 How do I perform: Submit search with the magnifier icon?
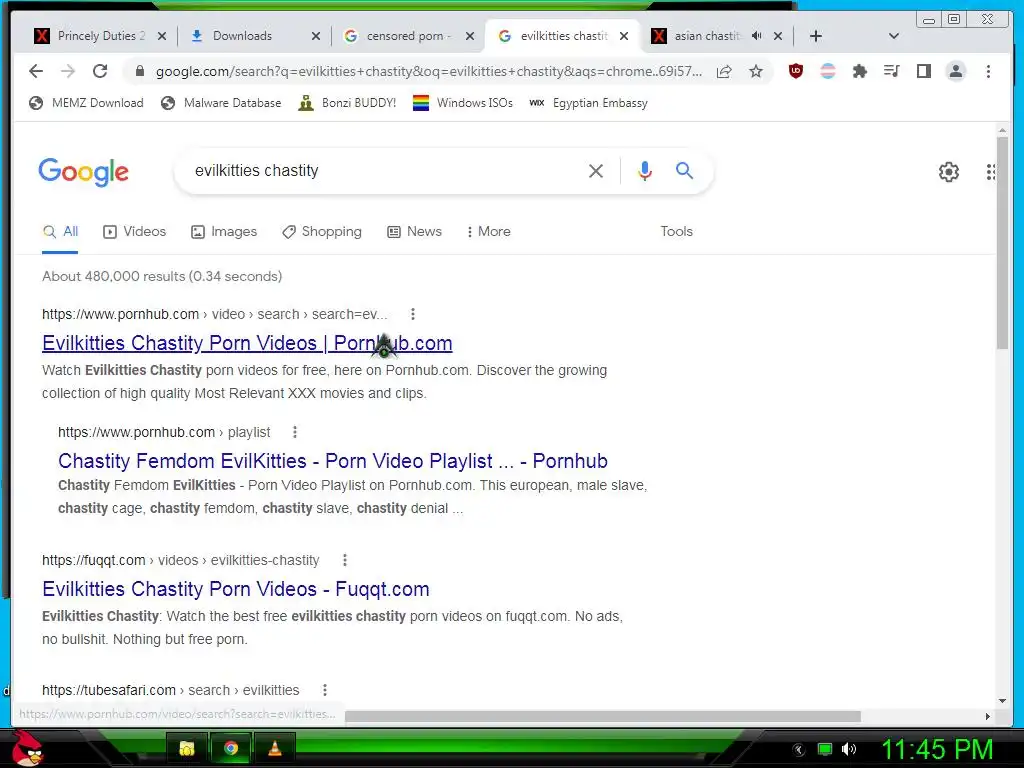coord(684,171)
